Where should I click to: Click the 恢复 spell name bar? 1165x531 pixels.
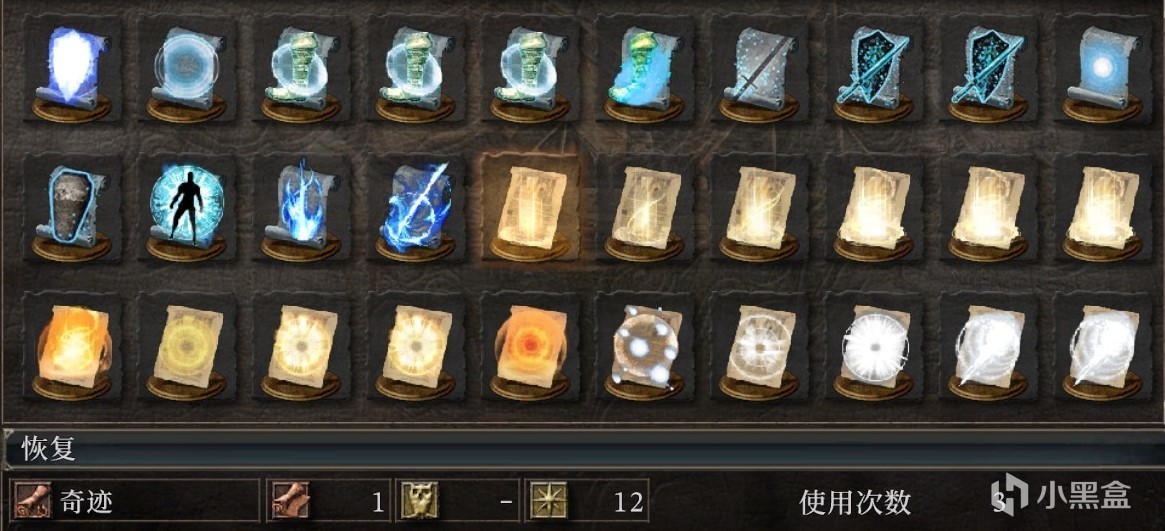(582, 449)
